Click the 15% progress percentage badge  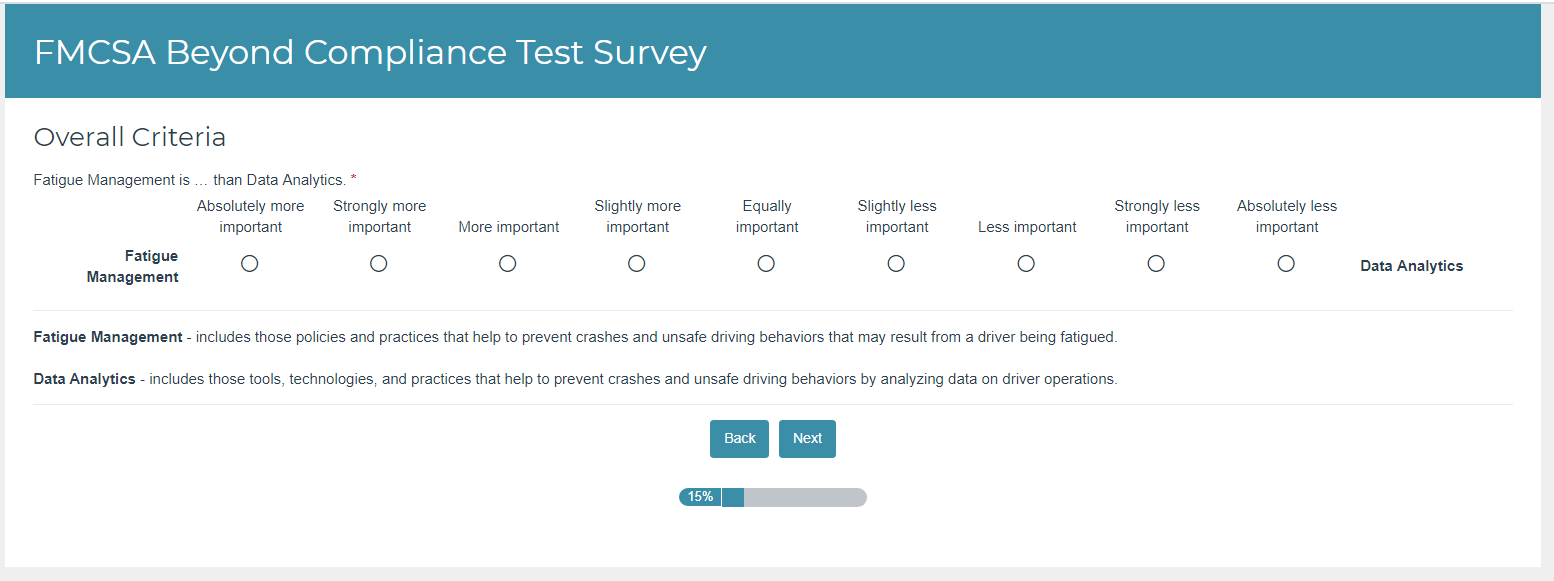700,497
